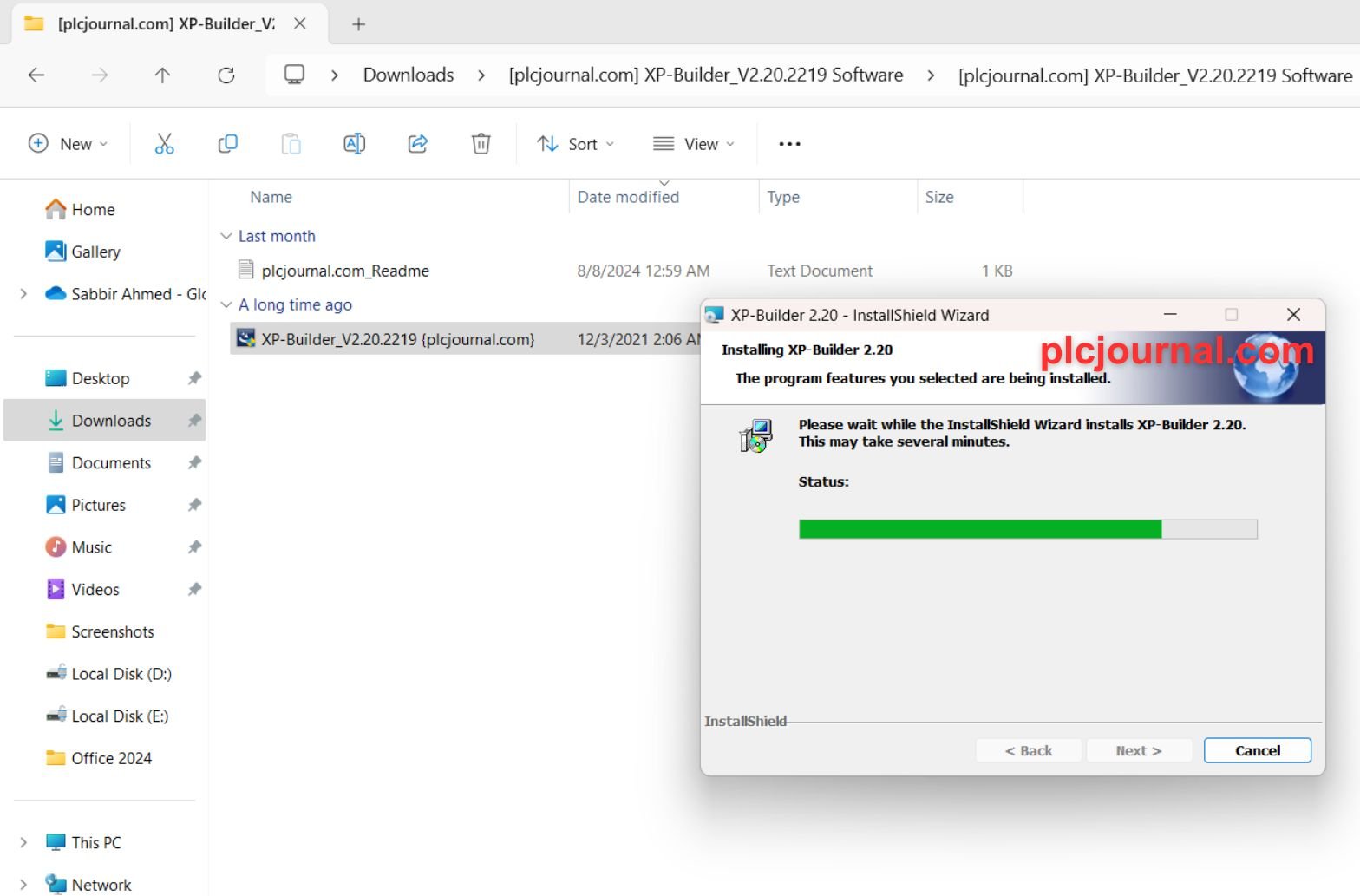Collapse the Last month group
Screen dimensions: 1360x896
tap(226, 237)
